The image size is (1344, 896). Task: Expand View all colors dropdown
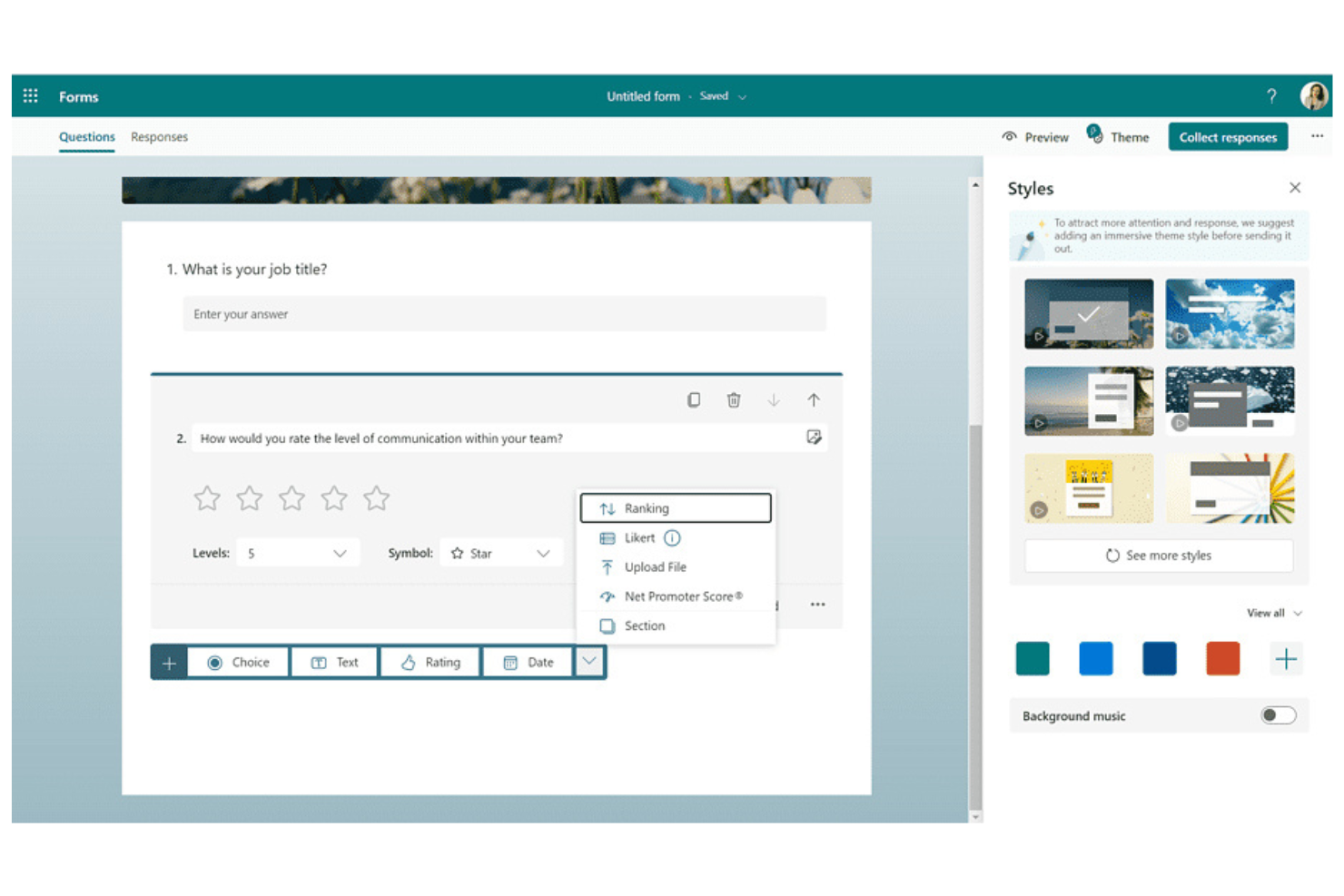click(1274, 613)
